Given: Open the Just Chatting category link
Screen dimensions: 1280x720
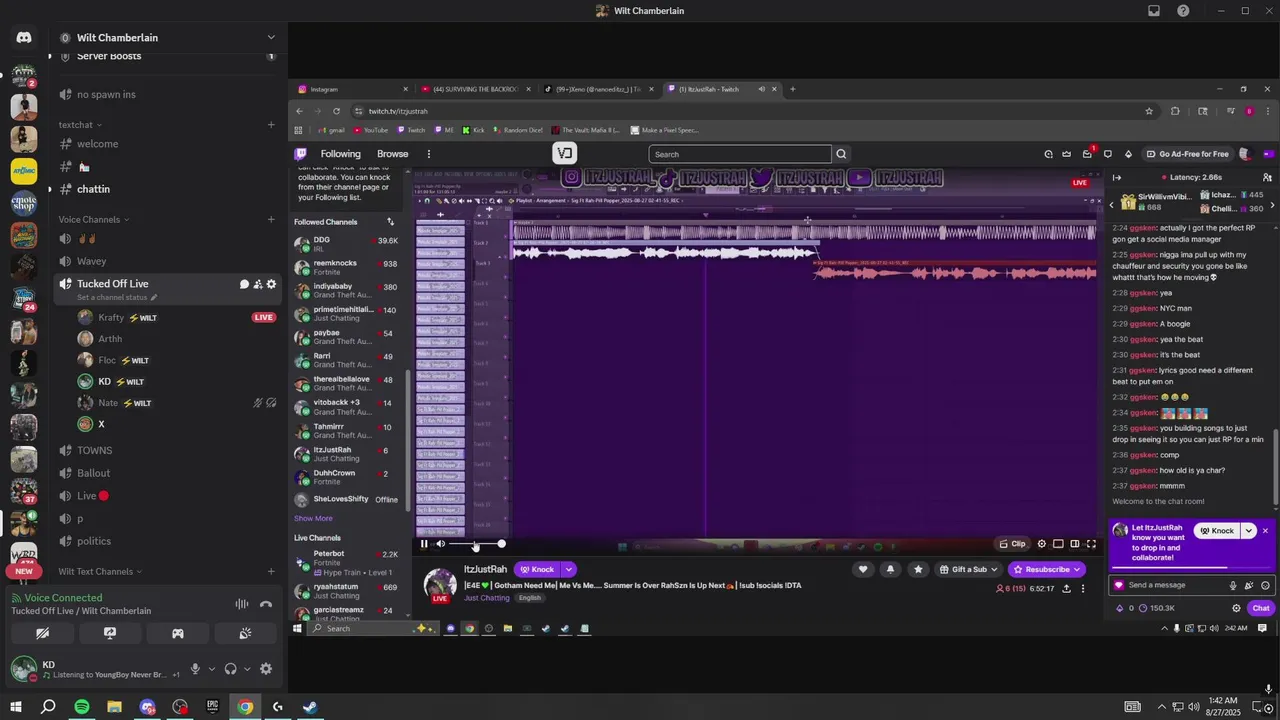Looking at the screenshot, I should tap(487, 598).
